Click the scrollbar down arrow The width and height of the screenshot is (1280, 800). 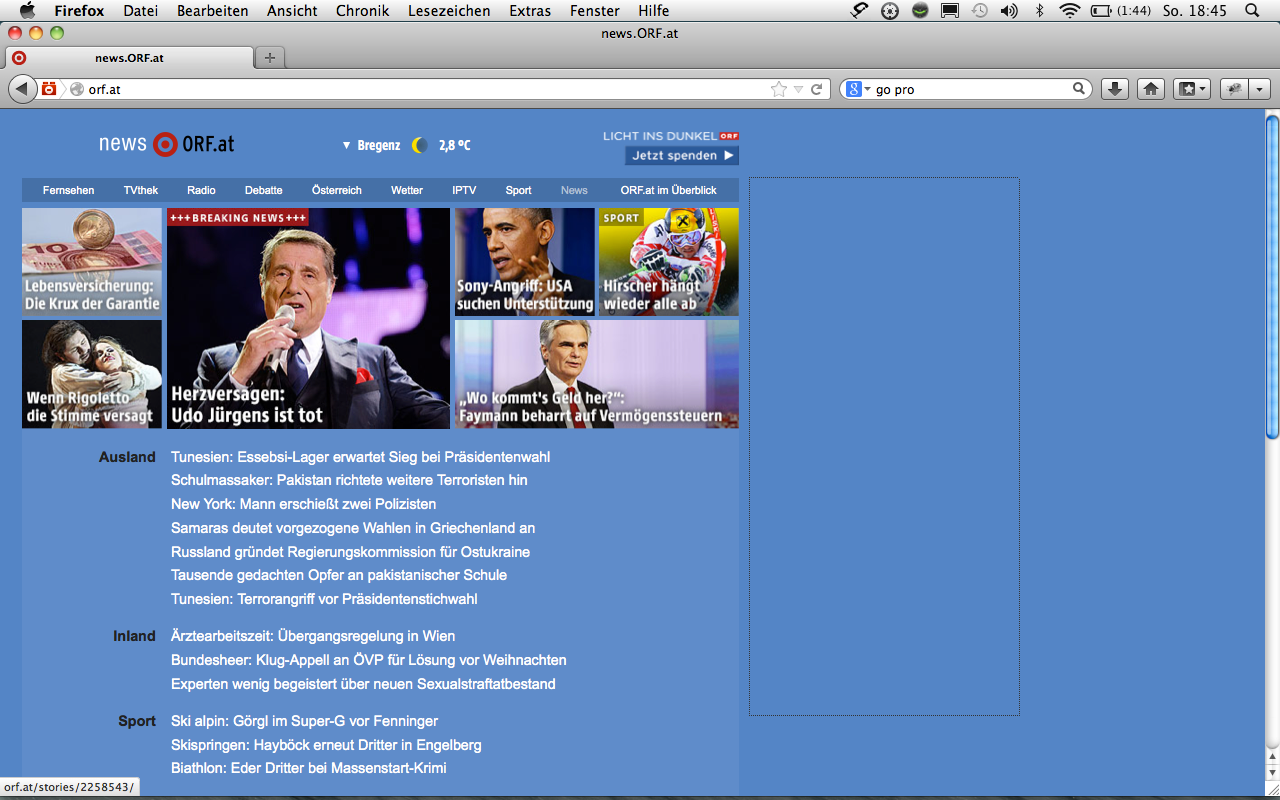(x=1272, y=773)
